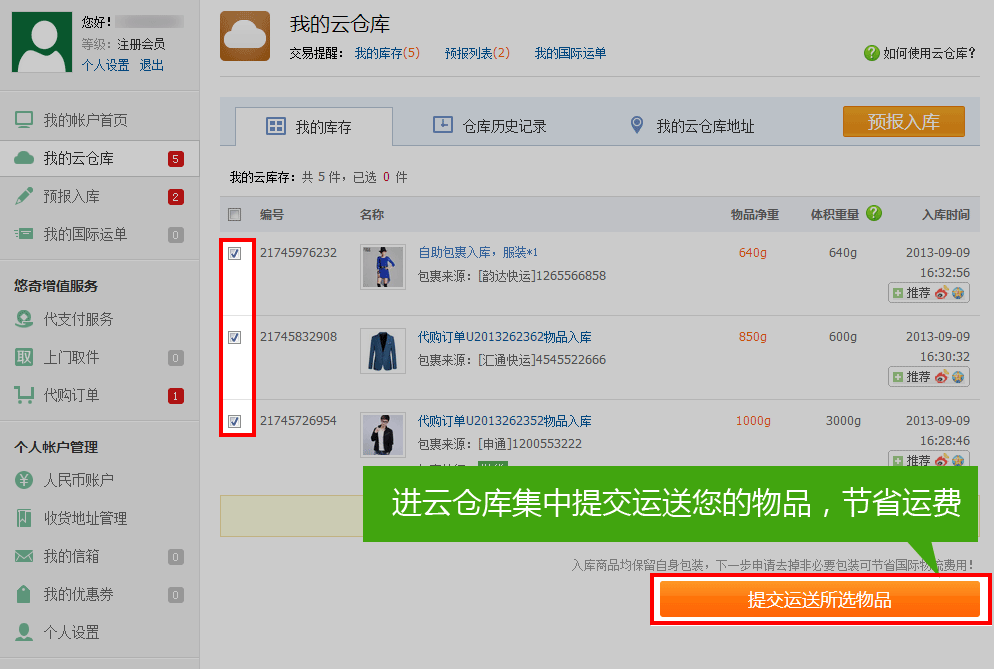Open blue dress thumbnail of item 21745976232
This screenshot has width=994, height=669.
pyautogui.click(x=383, y=267)
